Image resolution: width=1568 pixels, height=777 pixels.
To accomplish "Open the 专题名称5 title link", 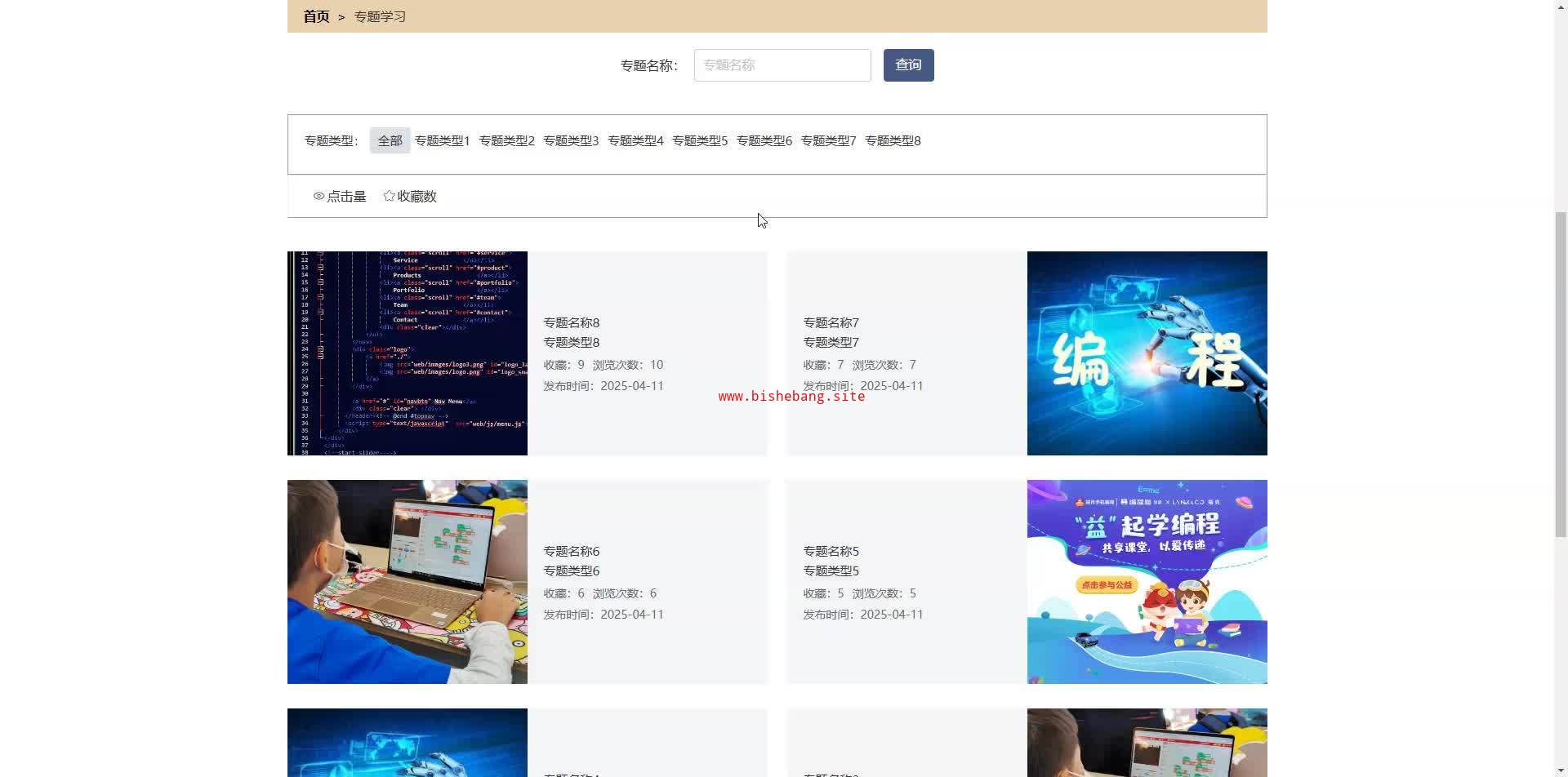I will pyautogui.click(x=831, y=551).
